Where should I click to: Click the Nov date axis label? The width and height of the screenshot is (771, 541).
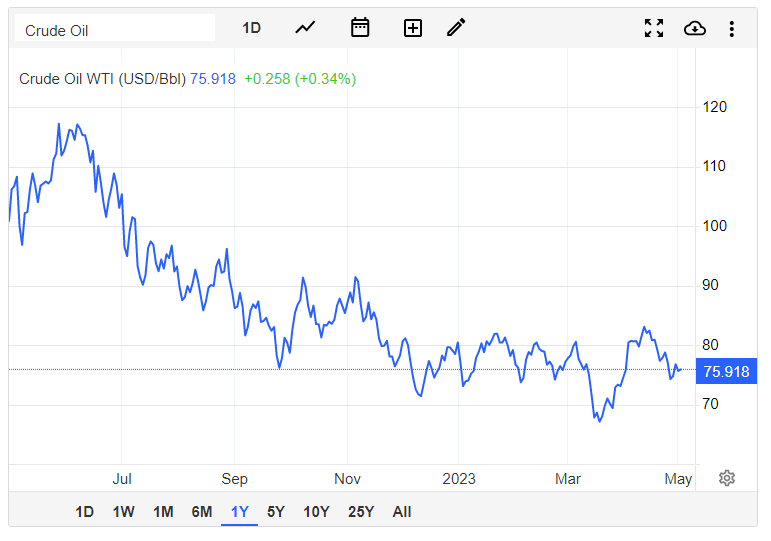[347, 479]
